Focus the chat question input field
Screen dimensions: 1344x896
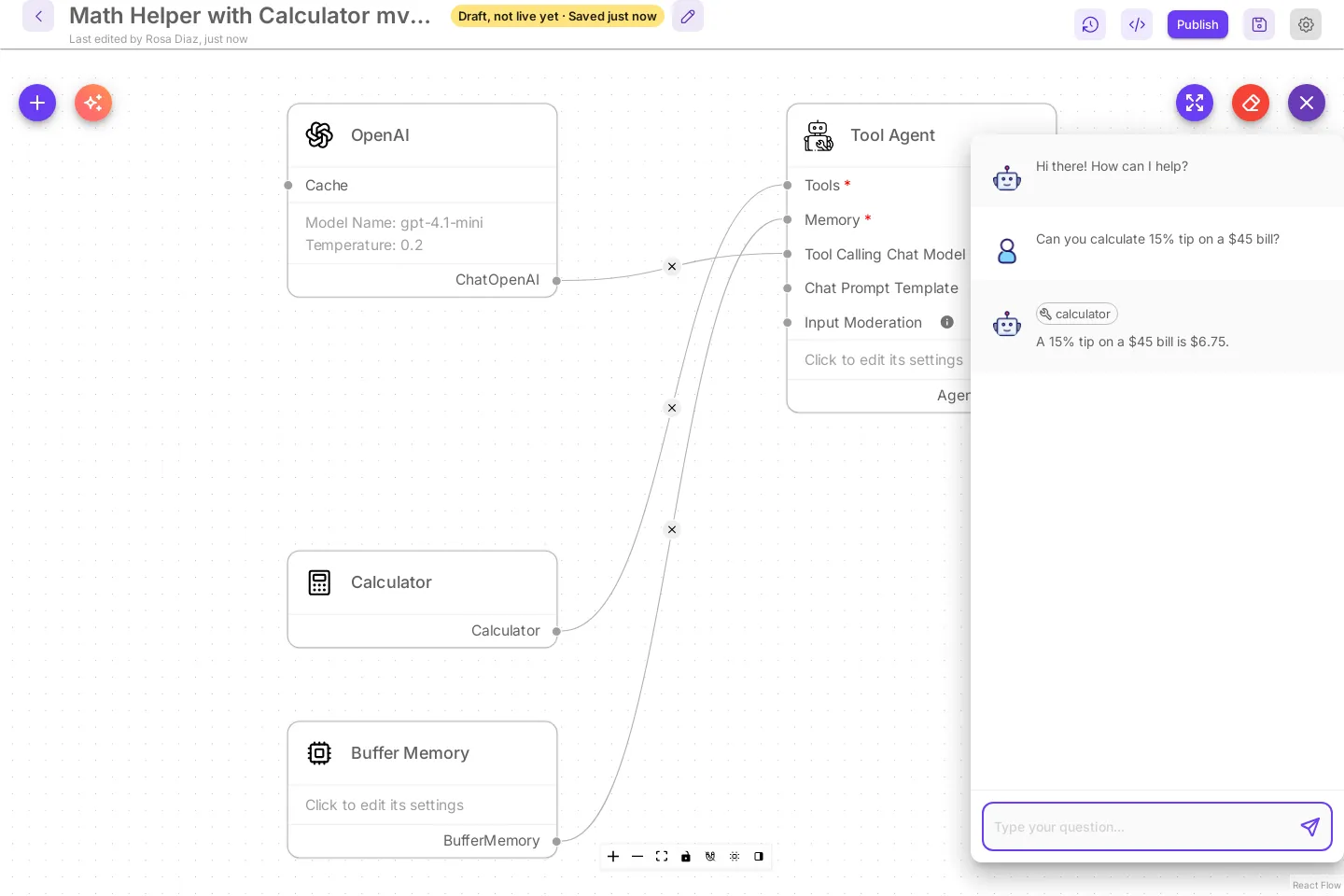1141,827
